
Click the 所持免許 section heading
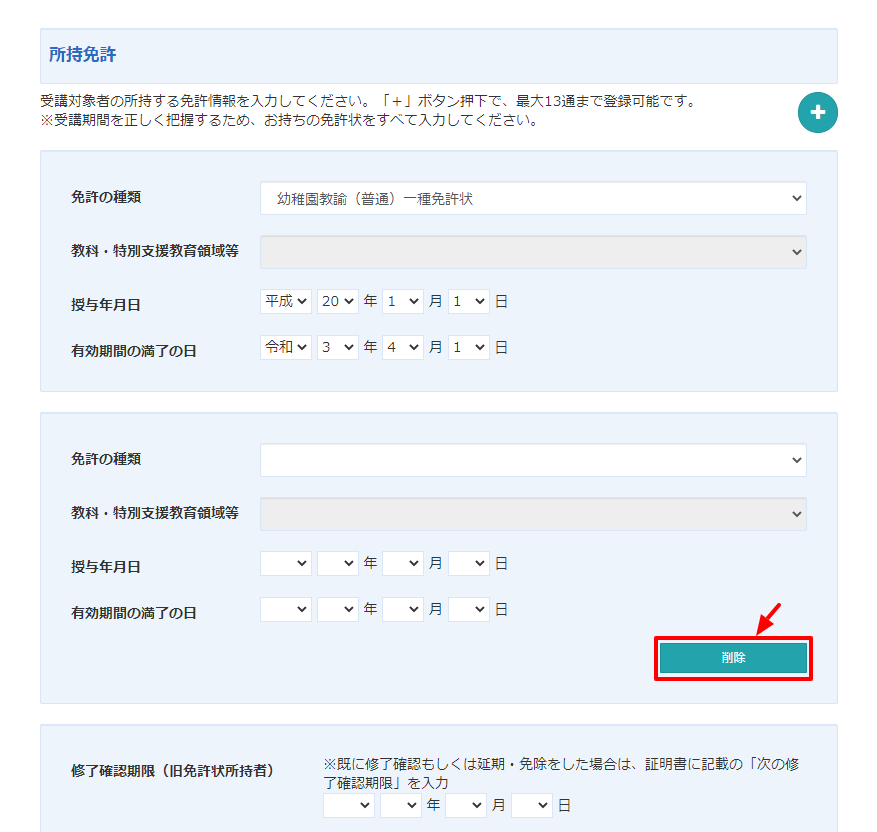coord(83,55)
